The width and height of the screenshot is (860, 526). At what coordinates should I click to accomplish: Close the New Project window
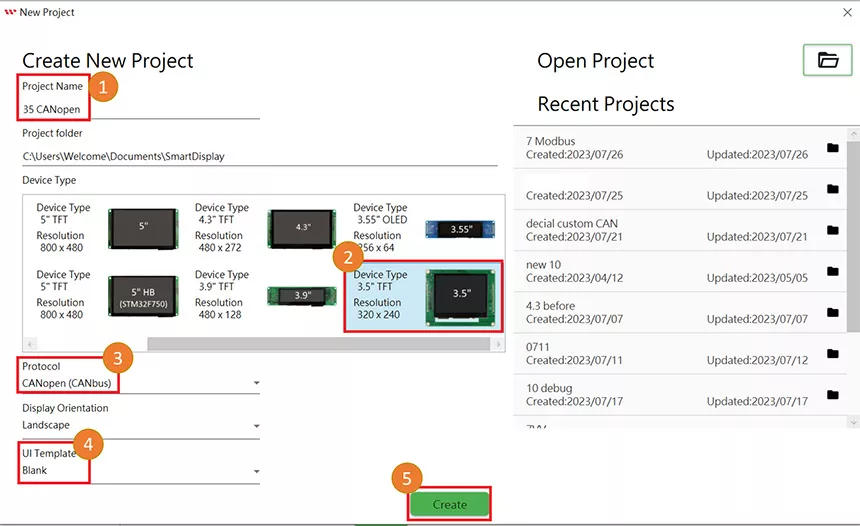tap(846, 12)
